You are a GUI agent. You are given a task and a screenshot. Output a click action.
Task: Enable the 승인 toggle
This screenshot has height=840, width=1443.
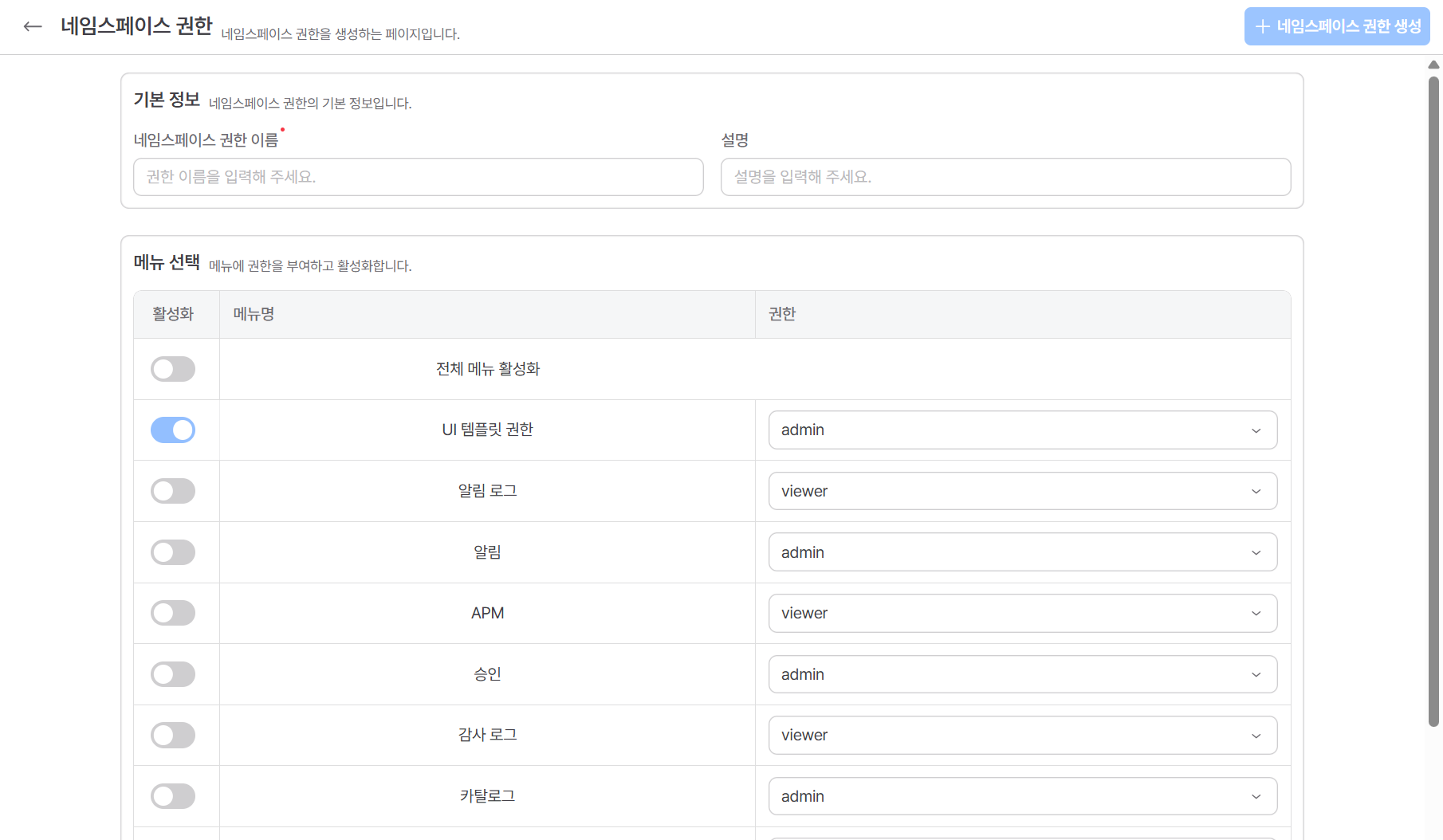coord(173,674)
